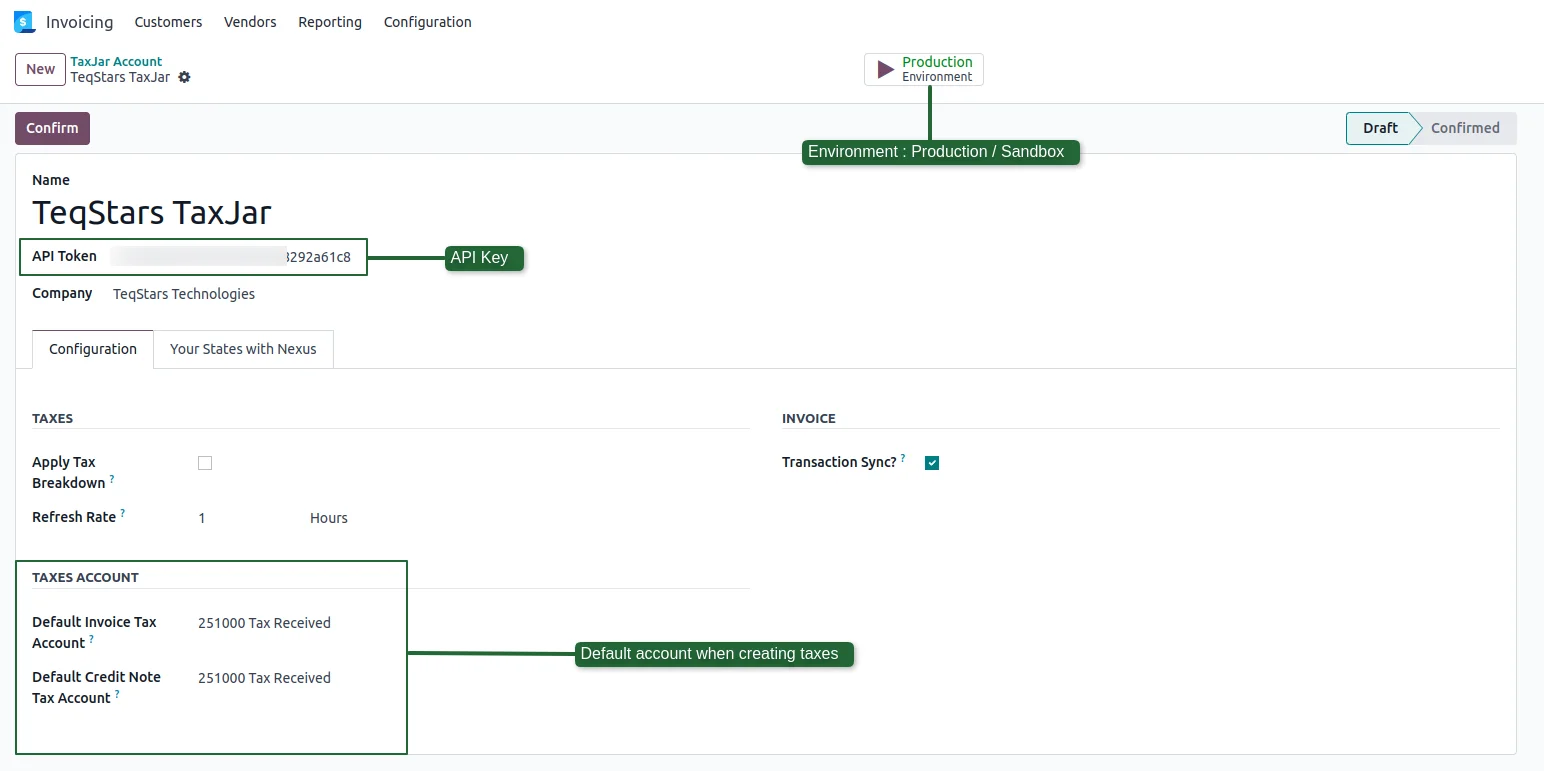Select the Confirmed status stage
The height and width of the screenshot is (771, 1544).
click(1465, 128)
